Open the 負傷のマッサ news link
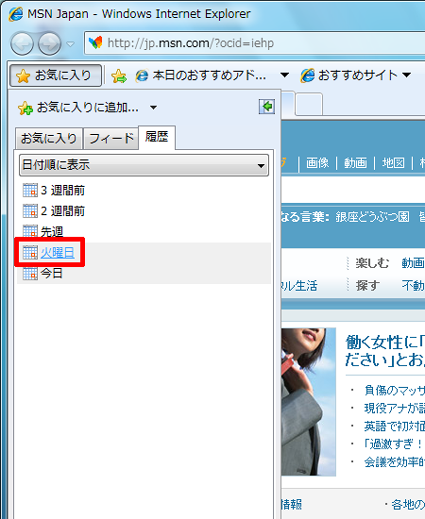The width and height of the screenshot is (425, 519). pos(395,390)
